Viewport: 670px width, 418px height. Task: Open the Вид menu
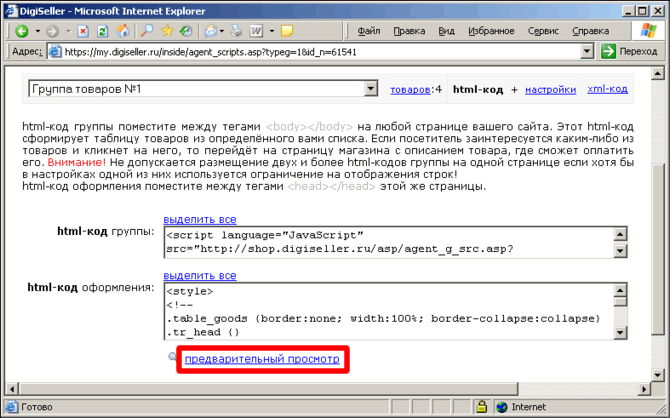[447, 31]
